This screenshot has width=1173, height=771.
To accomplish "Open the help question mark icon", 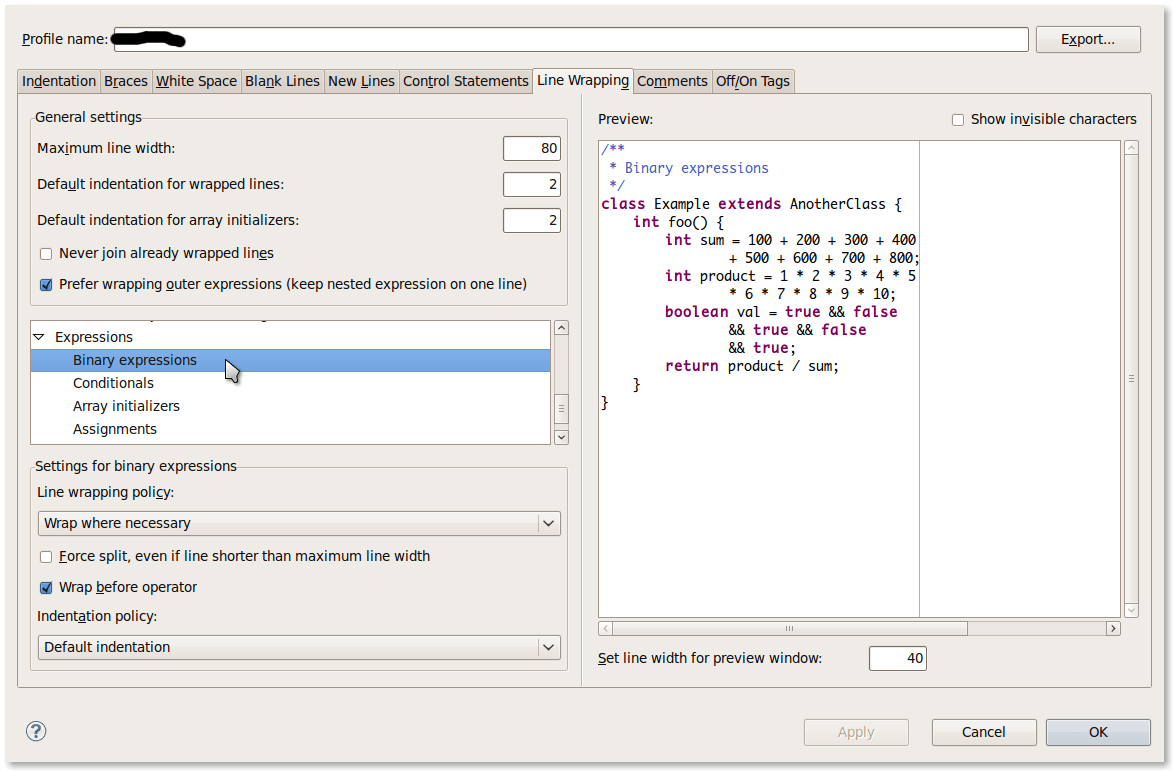I will [36, 731].
